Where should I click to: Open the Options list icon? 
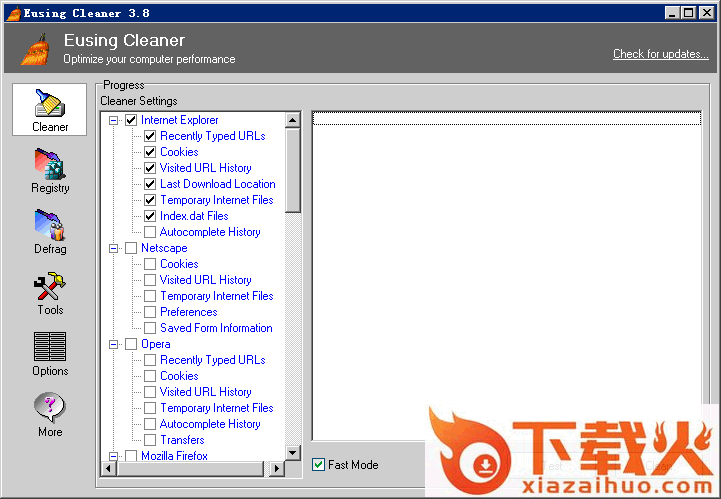[50, 346]
